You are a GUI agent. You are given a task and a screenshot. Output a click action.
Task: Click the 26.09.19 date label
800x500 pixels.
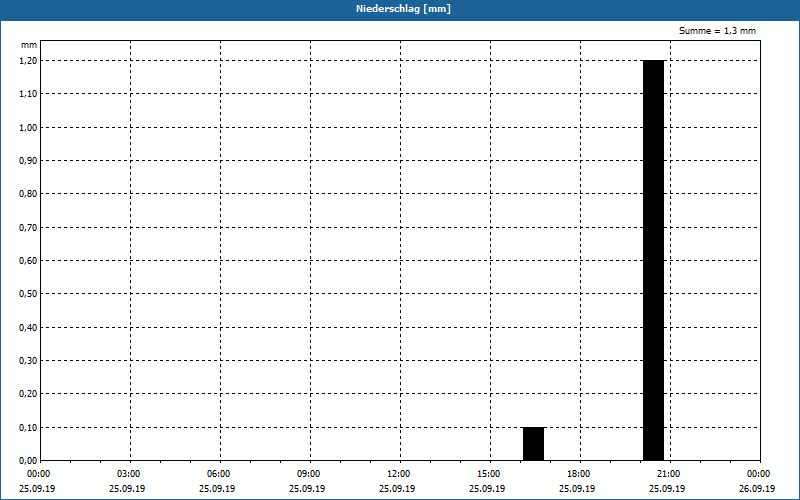(757, 489)
